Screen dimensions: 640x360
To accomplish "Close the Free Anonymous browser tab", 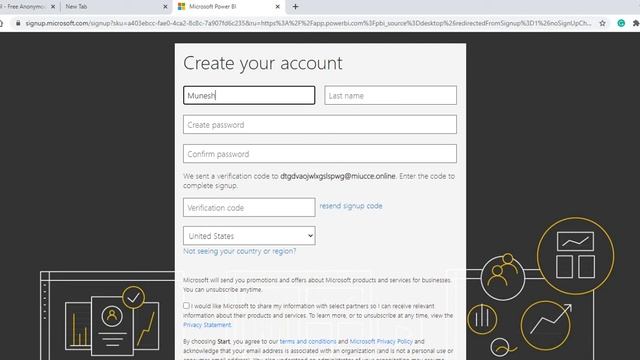I will [x=53, y=7].
